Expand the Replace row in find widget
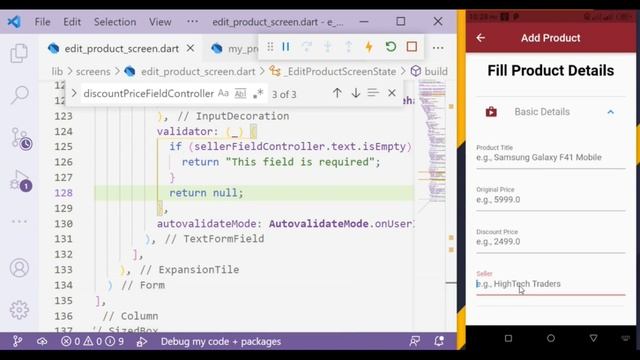Viewport: 640px width, 360px height. click(x=74, y=93)
